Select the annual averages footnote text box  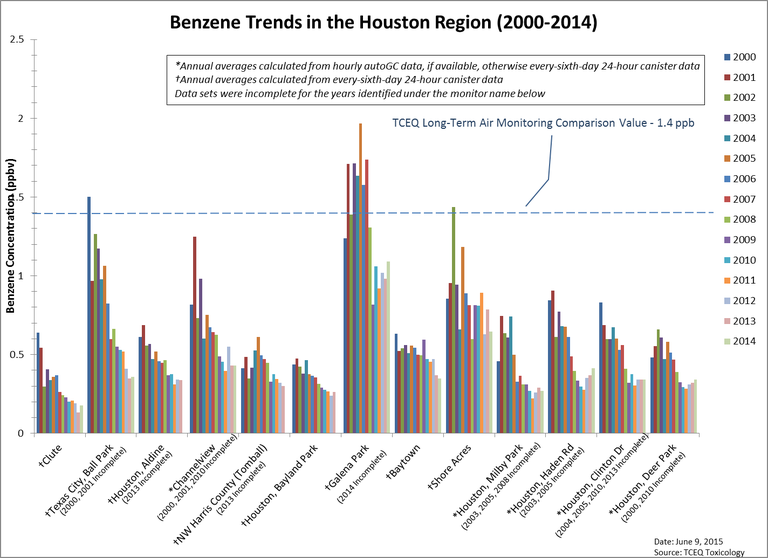pos(433,78)
